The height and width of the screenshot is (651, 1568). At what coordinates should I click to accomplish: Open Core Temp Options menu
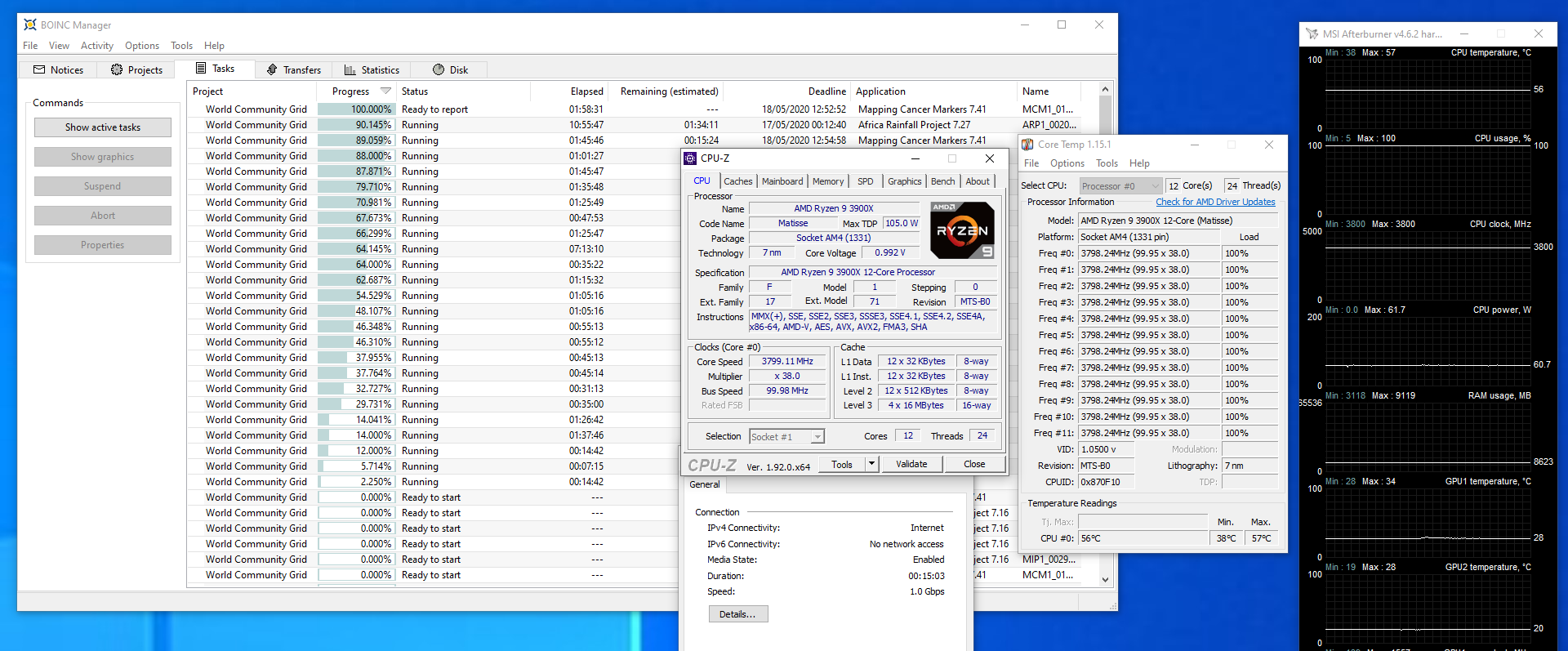pyautogui.click(x=1067, y=163)
